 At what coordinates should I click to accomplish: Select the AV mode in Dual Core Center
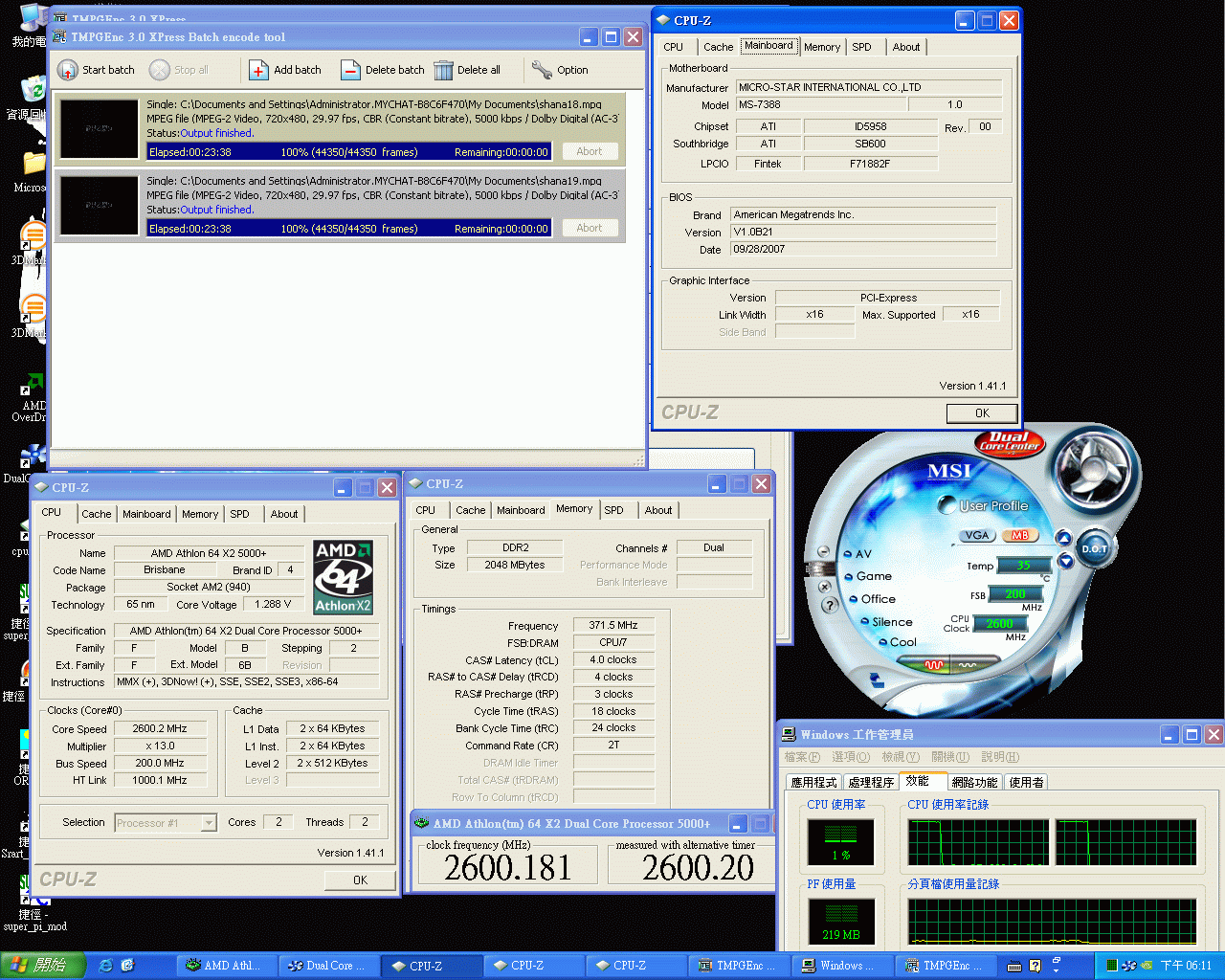point(858,554)
